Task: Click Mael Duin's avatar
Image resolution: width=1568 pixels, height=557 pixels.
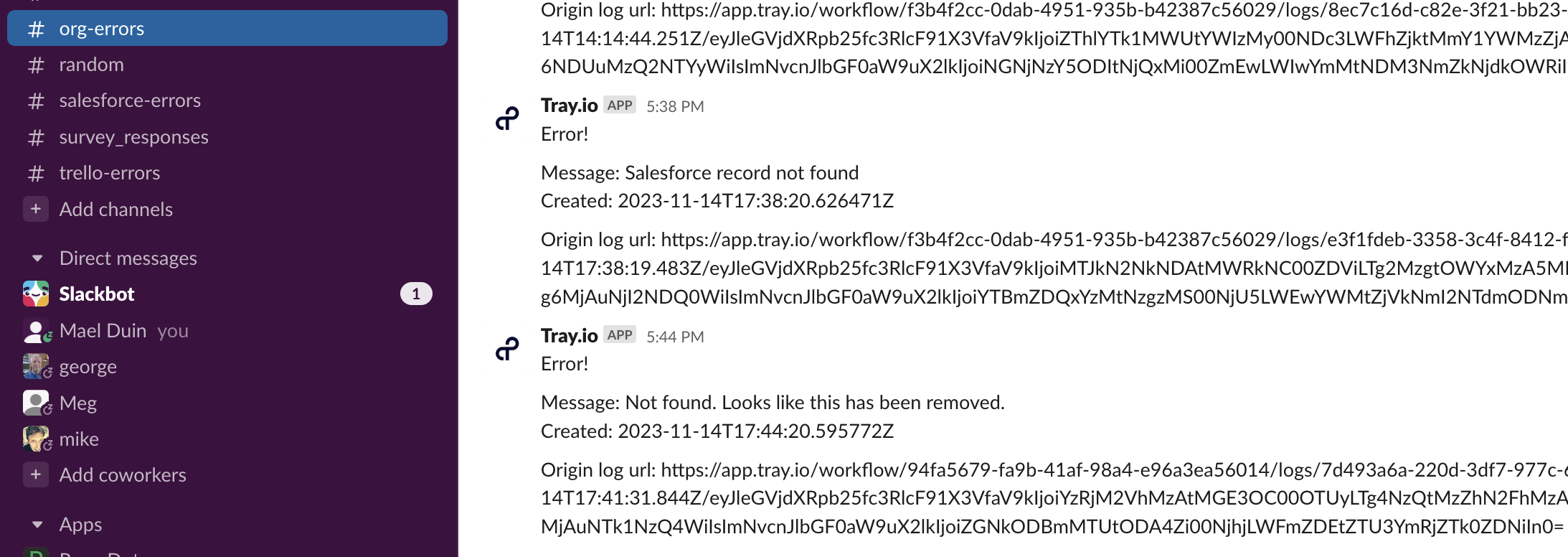Action: (x=36, y=330)
